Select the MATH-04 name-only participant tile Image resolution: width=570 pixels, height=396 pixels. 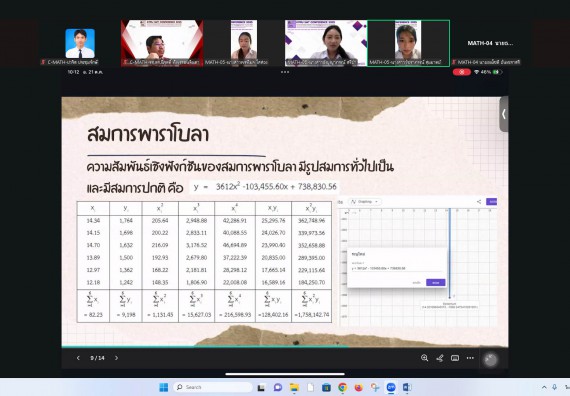(x=490, y=43)
